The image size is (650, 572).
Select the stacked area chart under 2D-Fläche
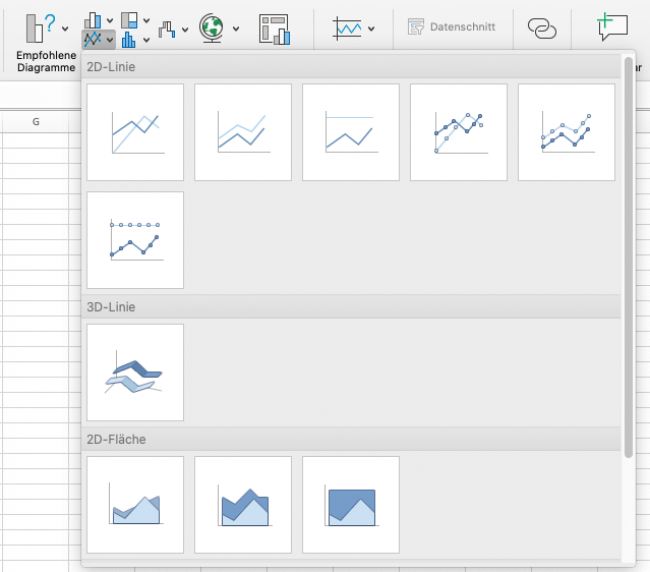point(243,504)
